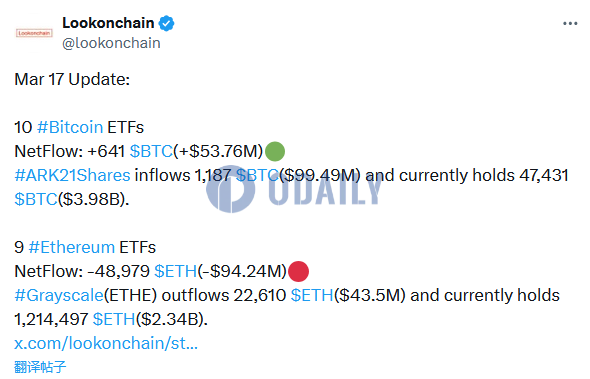This screenshot has height=379, width=590.
Task: Click the ODAILY watermark logo
Action: point(294,189)
